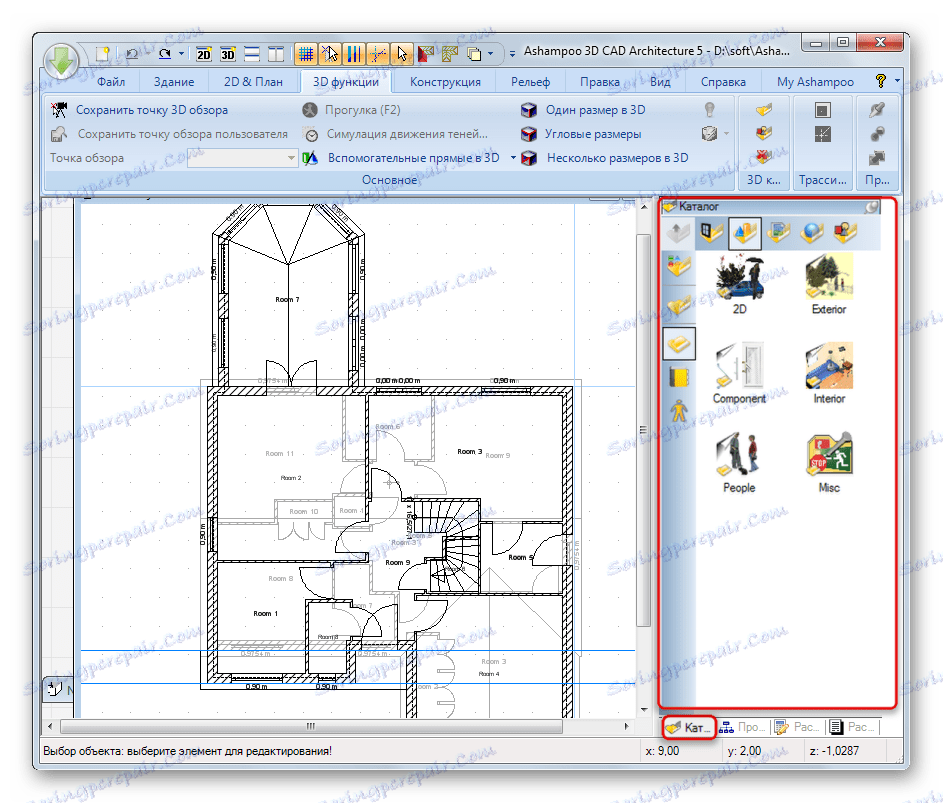The width and height of the screenshot is (943, 803).
Task: Open the Точка обзора dropdown
Action: [x=293, y=157]
